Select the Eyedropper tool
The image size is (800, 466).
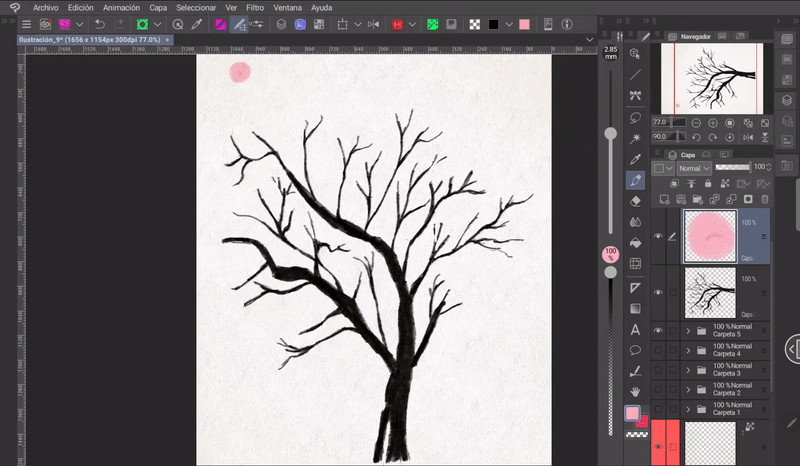click(635, 159)
